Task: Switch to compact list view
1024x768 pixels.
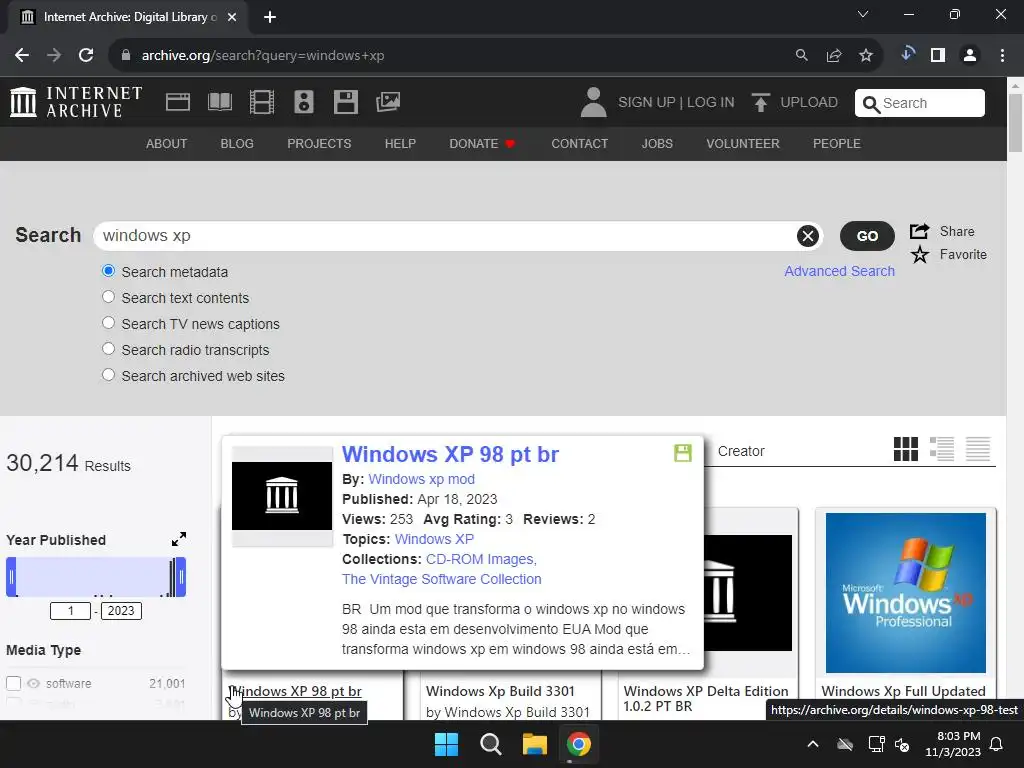Action: (978, 449)
